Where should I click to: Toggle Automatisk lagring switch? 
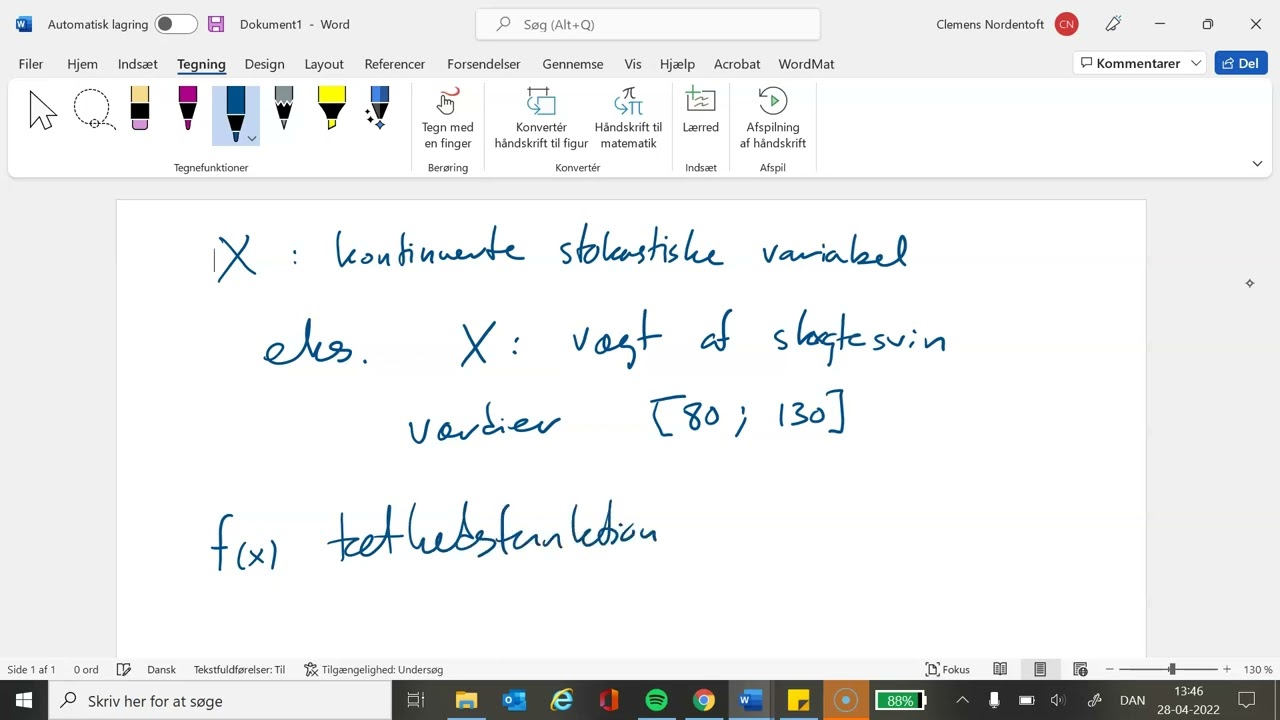(176, 24)
